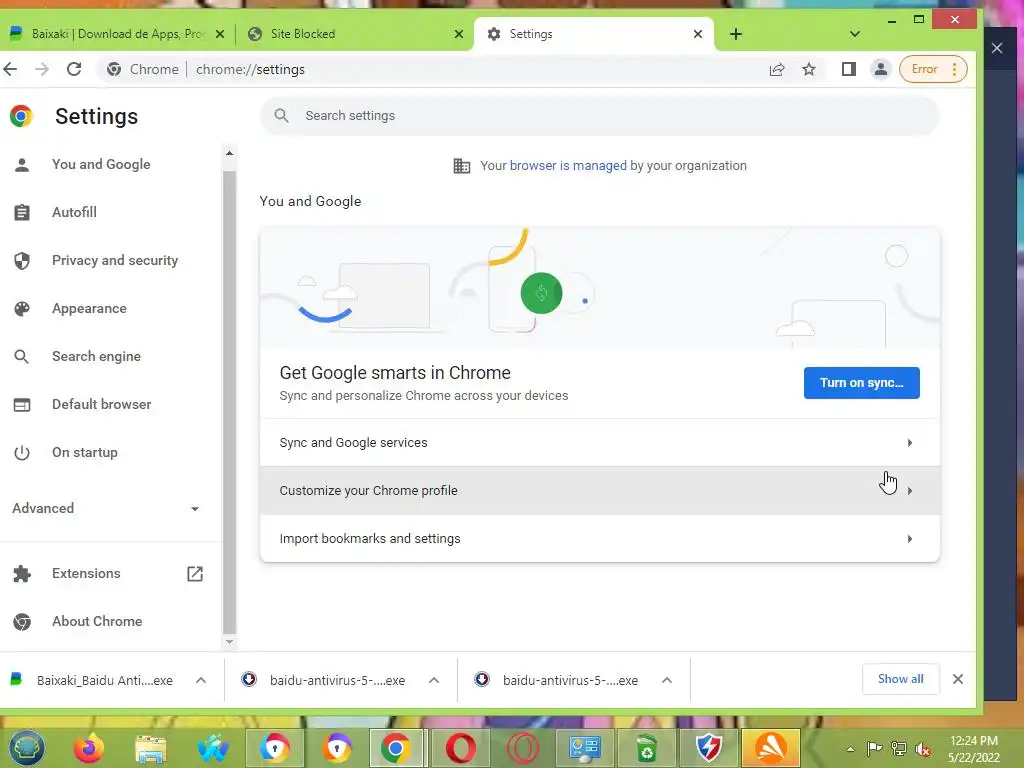
Task: Expand second baidu-antivirus-5 exe download options
Action: coord(667,680)
